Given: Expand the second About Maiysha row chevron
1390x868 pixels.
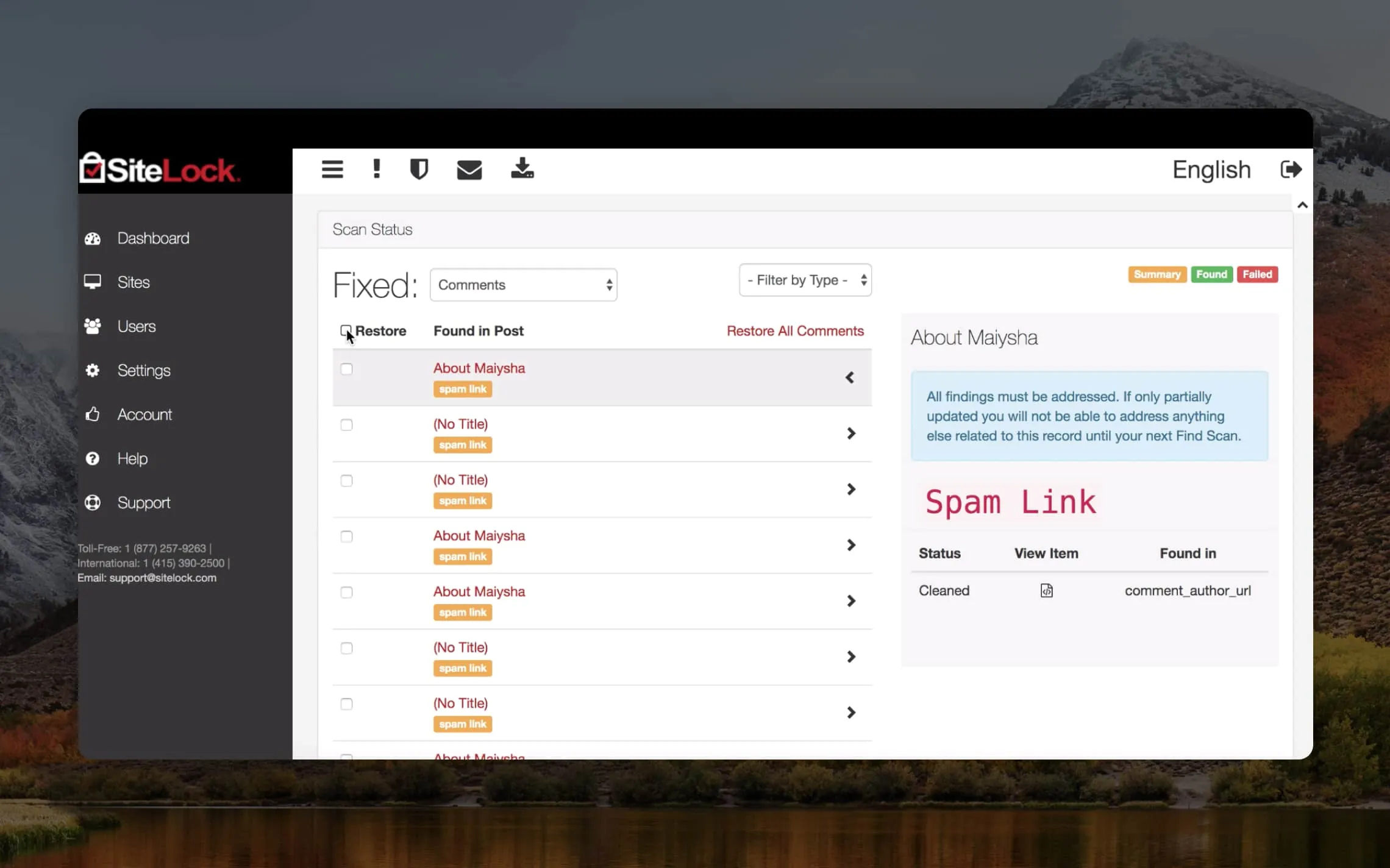Looking at the screenshot, I should (851, 545).
